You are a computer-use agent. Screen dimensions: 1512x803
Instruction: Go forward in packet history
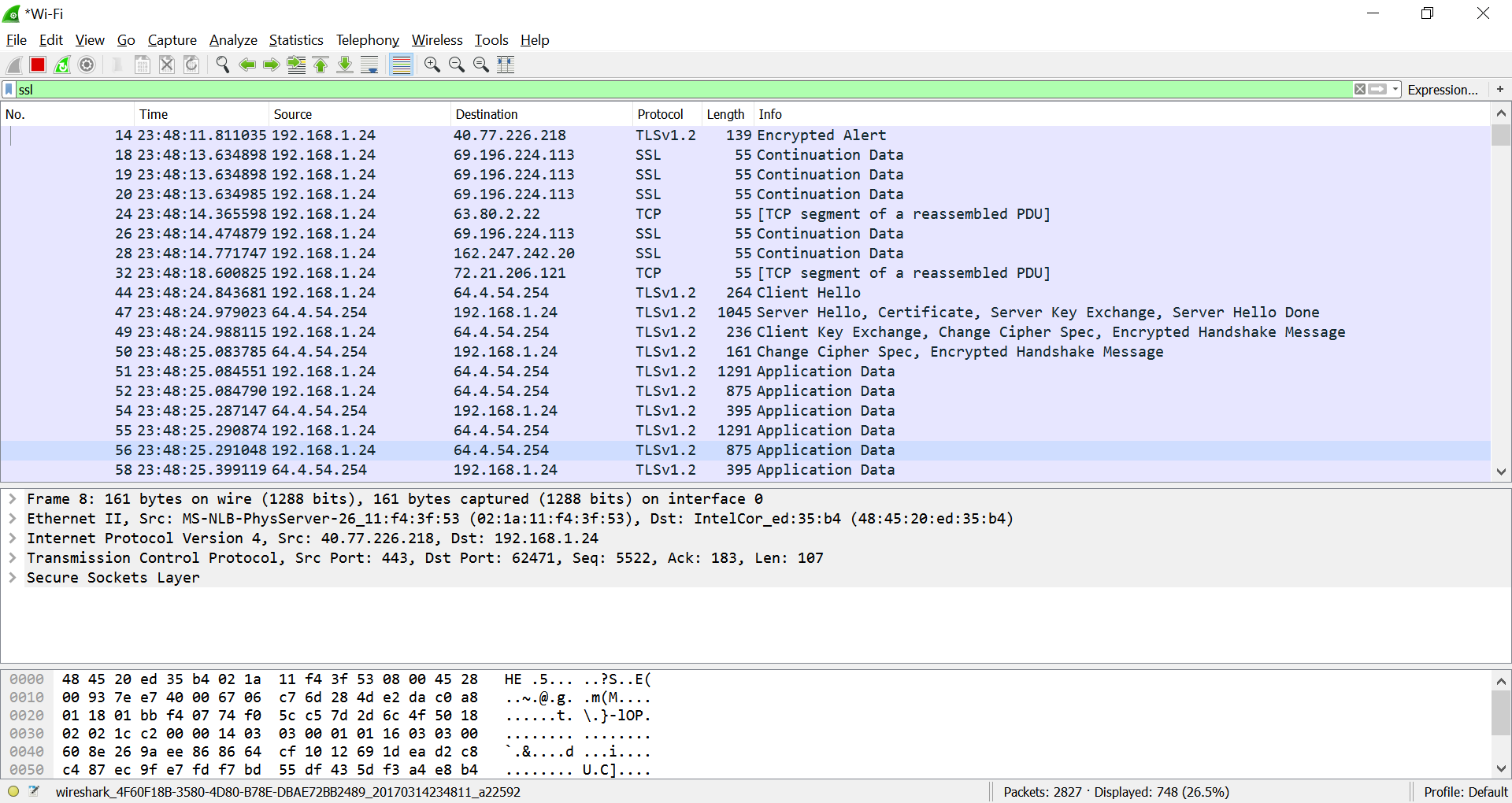[272, 65]
